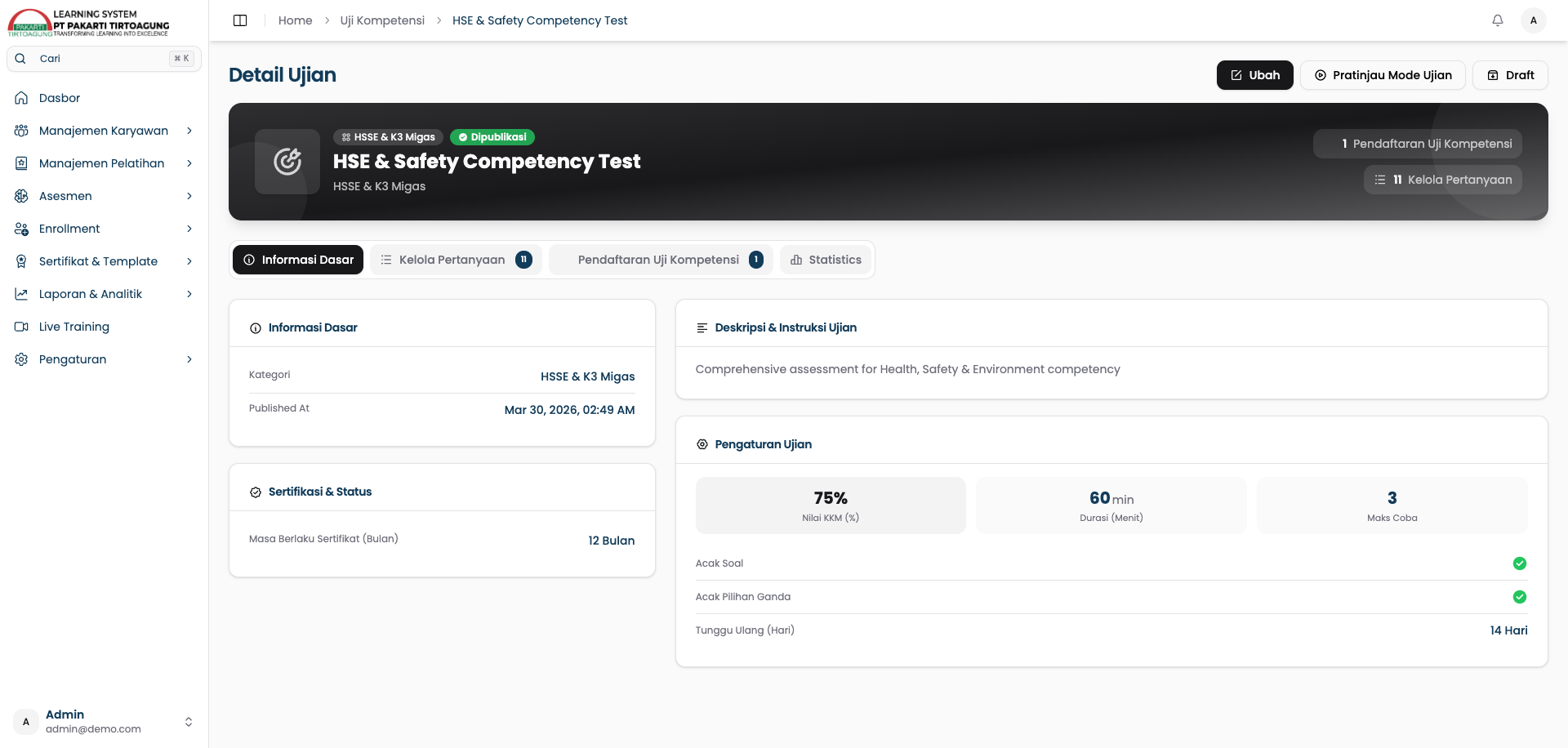Screen dimensions: 1568x748
Task: Click the Informasi Dasar card info icon
Action: pos(256,328)
